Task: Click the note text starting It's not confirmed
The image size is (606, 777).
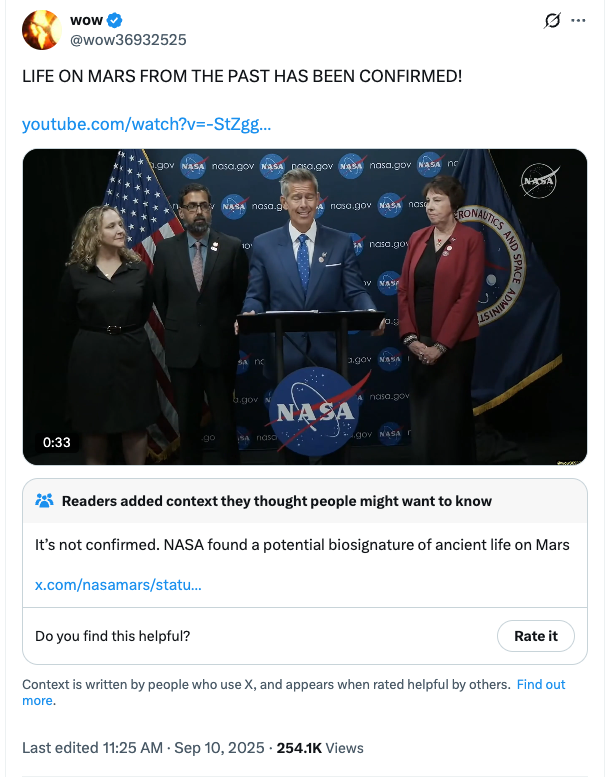Action: [x=302, y=545]
